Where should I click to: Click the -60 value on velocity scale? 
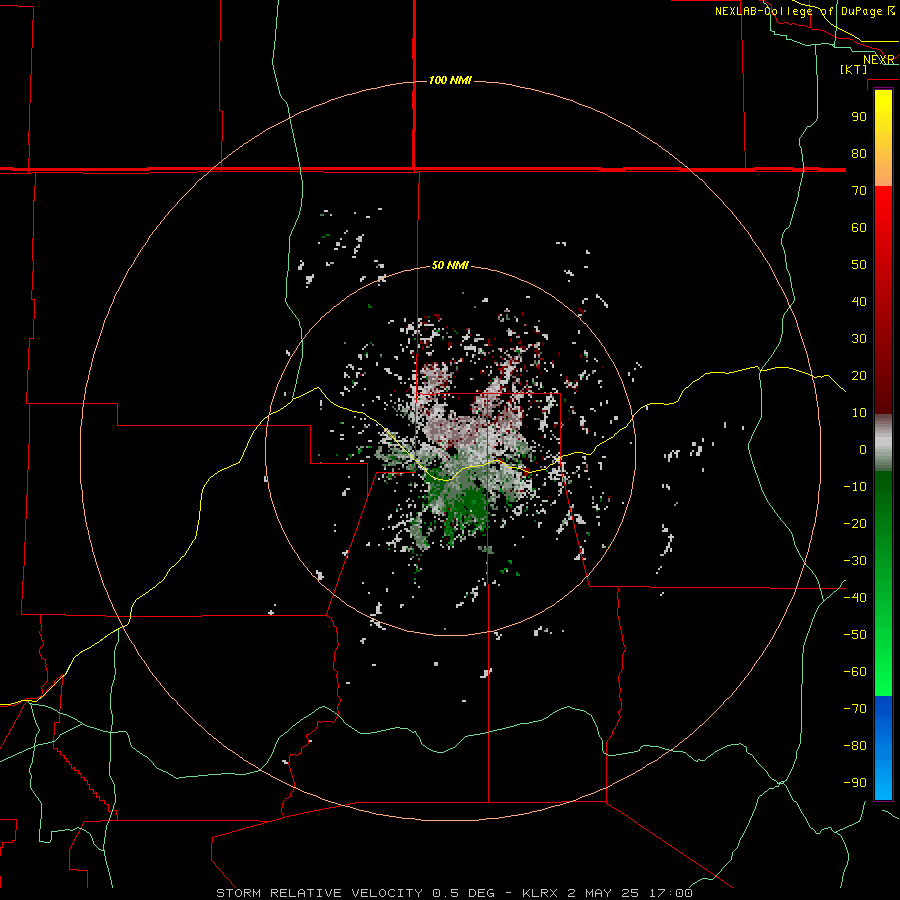pyautogui.click(x=855, y=672)
